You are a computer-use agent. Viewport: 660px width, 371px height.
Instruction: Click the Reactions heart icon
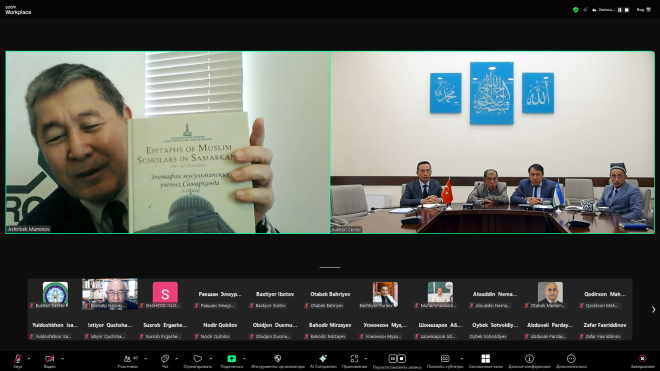point(197,359)
